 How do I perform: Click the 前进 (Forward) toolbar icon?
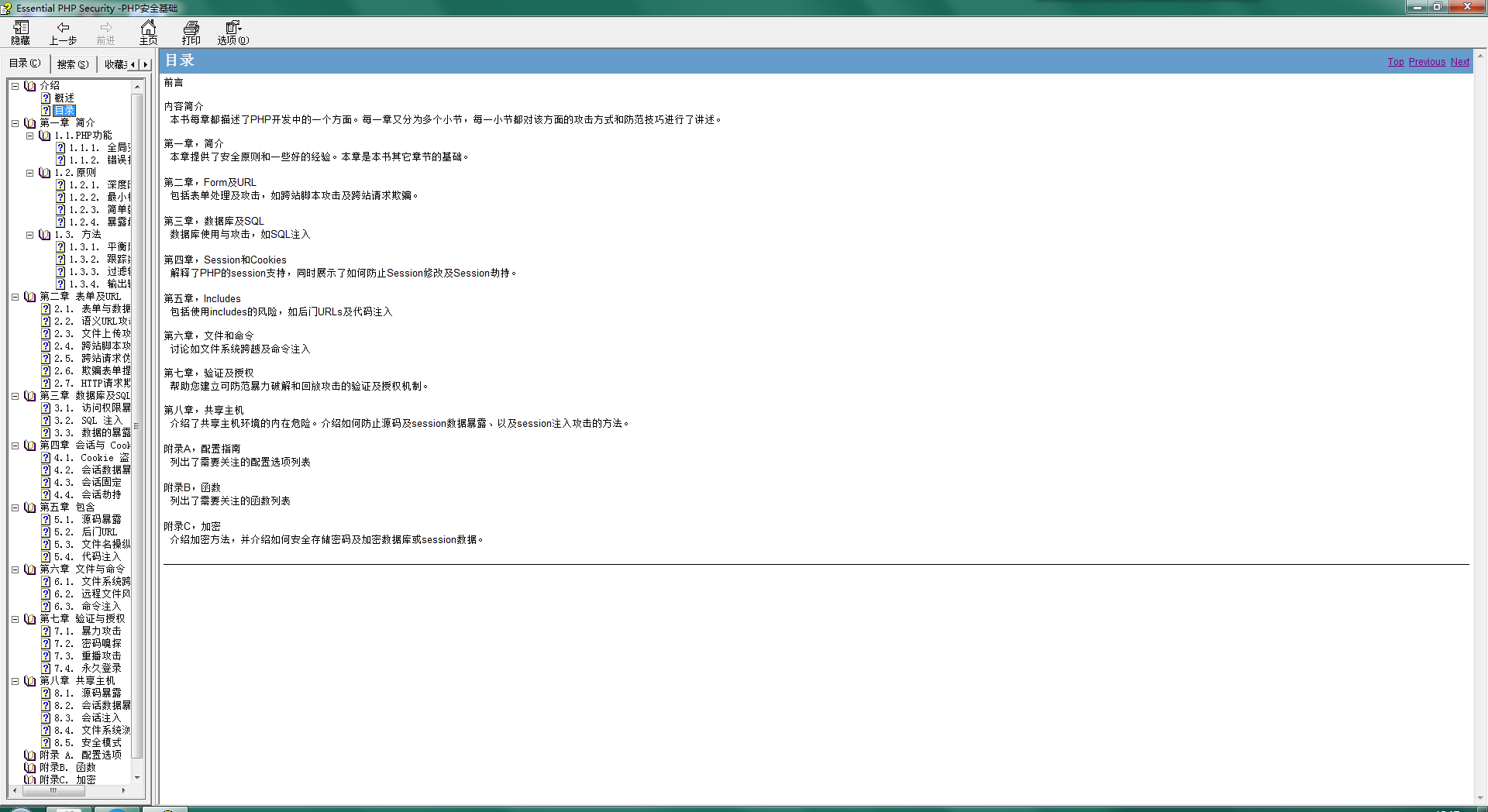point(106,33)
